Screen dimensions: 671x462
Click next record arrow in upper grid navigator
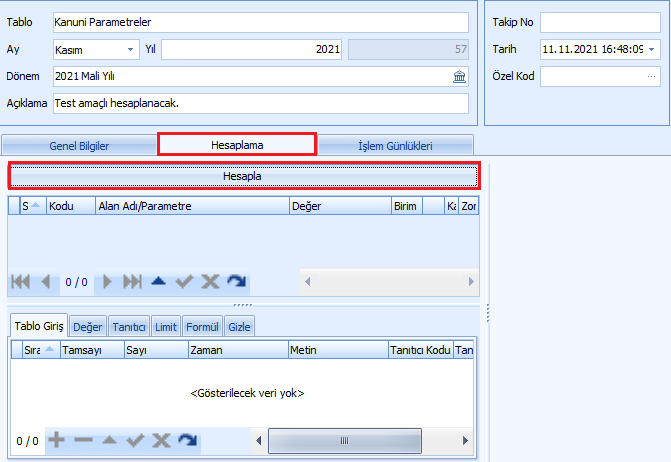[107, 282]
